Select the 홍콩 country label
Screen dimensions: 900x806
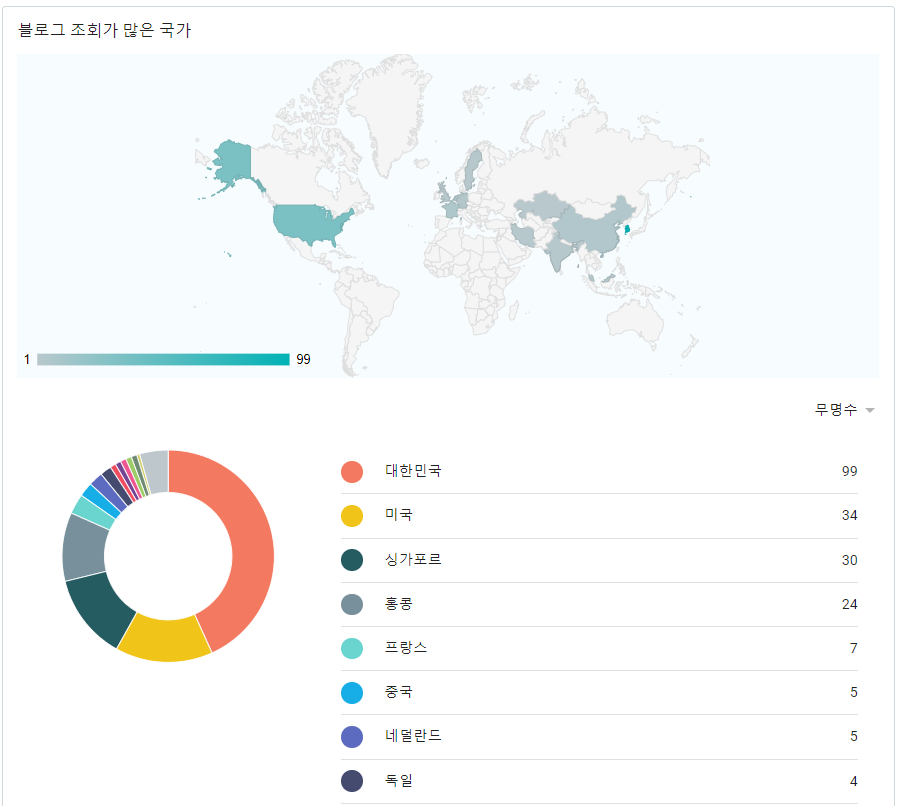pyautogui.click(x=399, y=603)
